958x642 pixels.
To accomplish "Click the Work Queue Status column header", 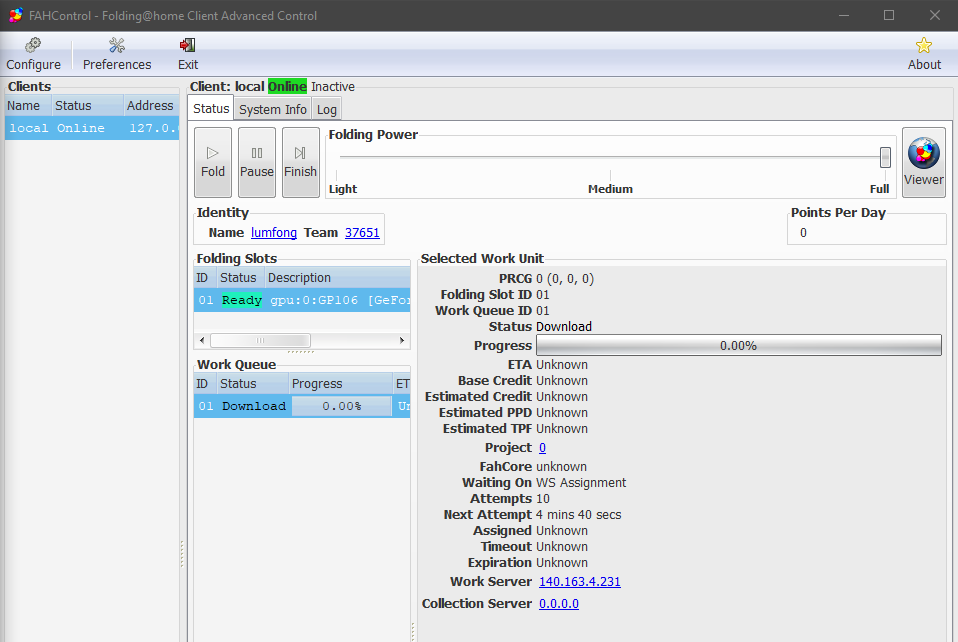I will (252, 384).
